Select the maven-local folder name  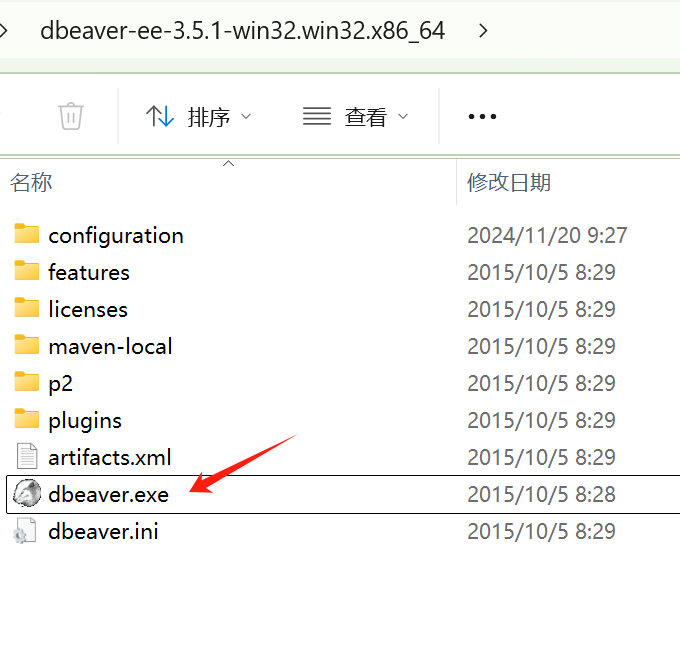pyautogui.click(x=110, y=346)
